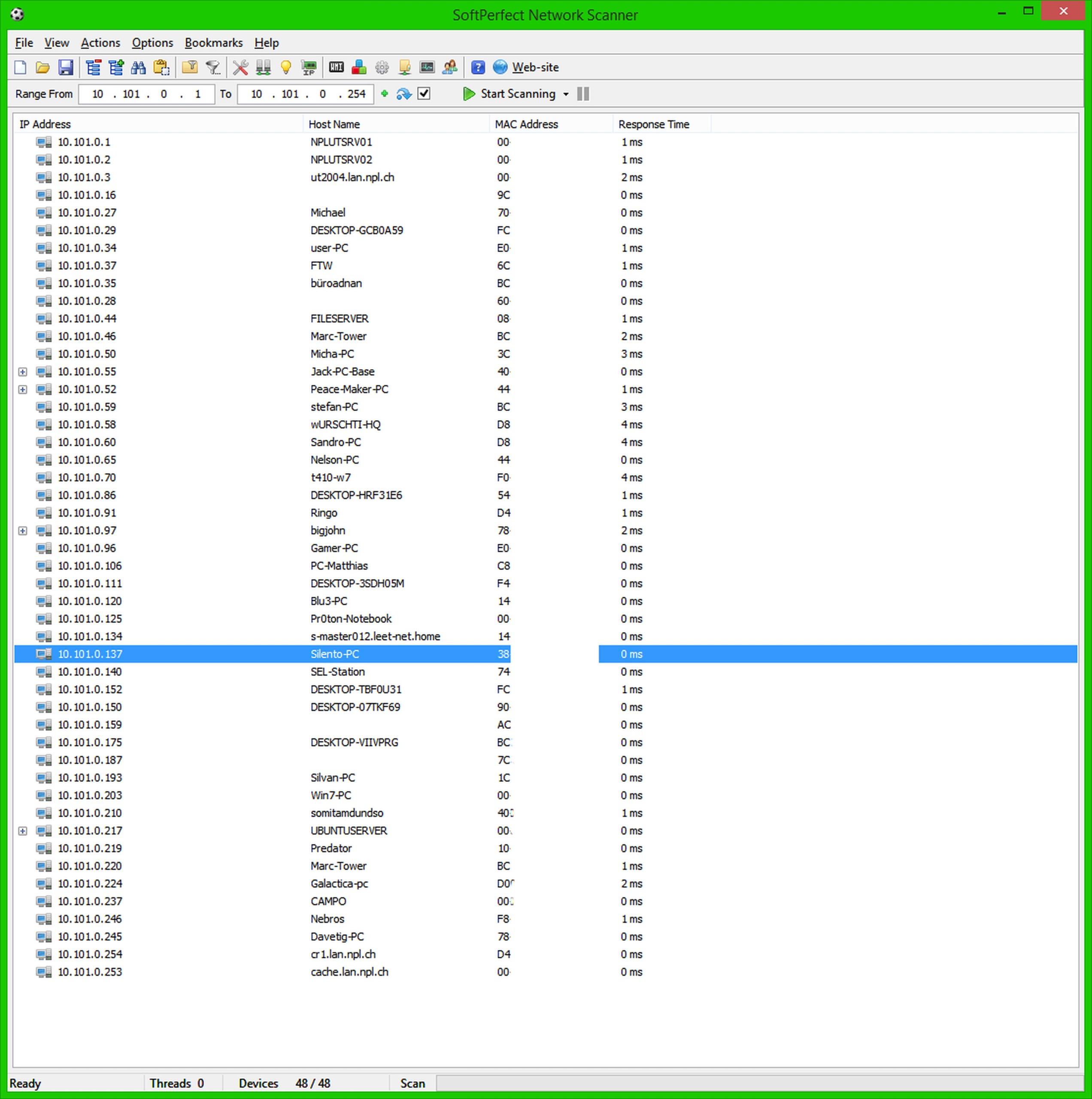Expand the 10.101.0.55 tree node

click(x=23, y=372)
